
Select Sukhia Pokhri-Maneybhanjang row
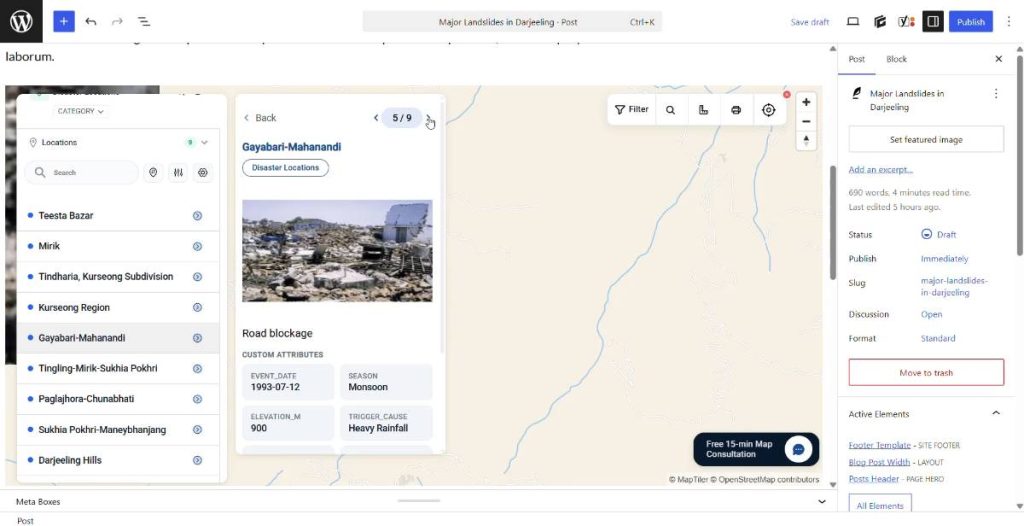(118, 429)
